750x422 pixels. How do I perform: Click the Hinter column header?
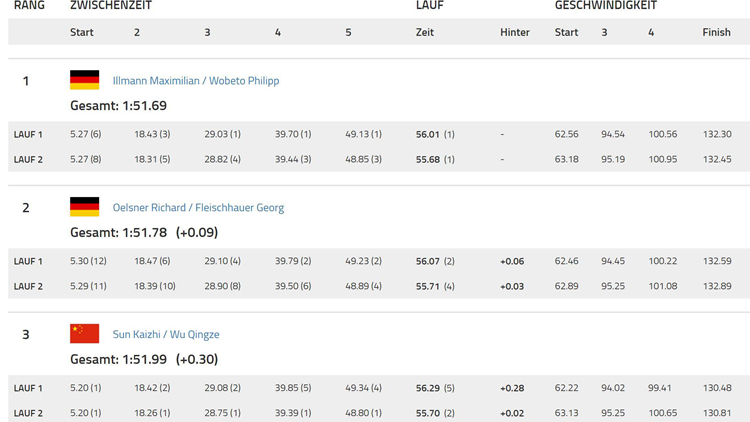(x=514, y=32)
